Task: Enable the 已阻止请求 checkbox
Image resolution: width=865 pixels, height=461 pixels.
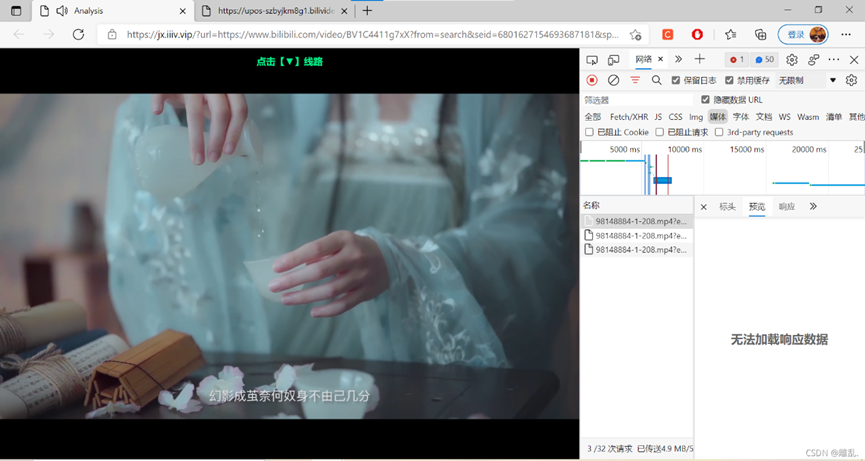Action: pos(659,132)
